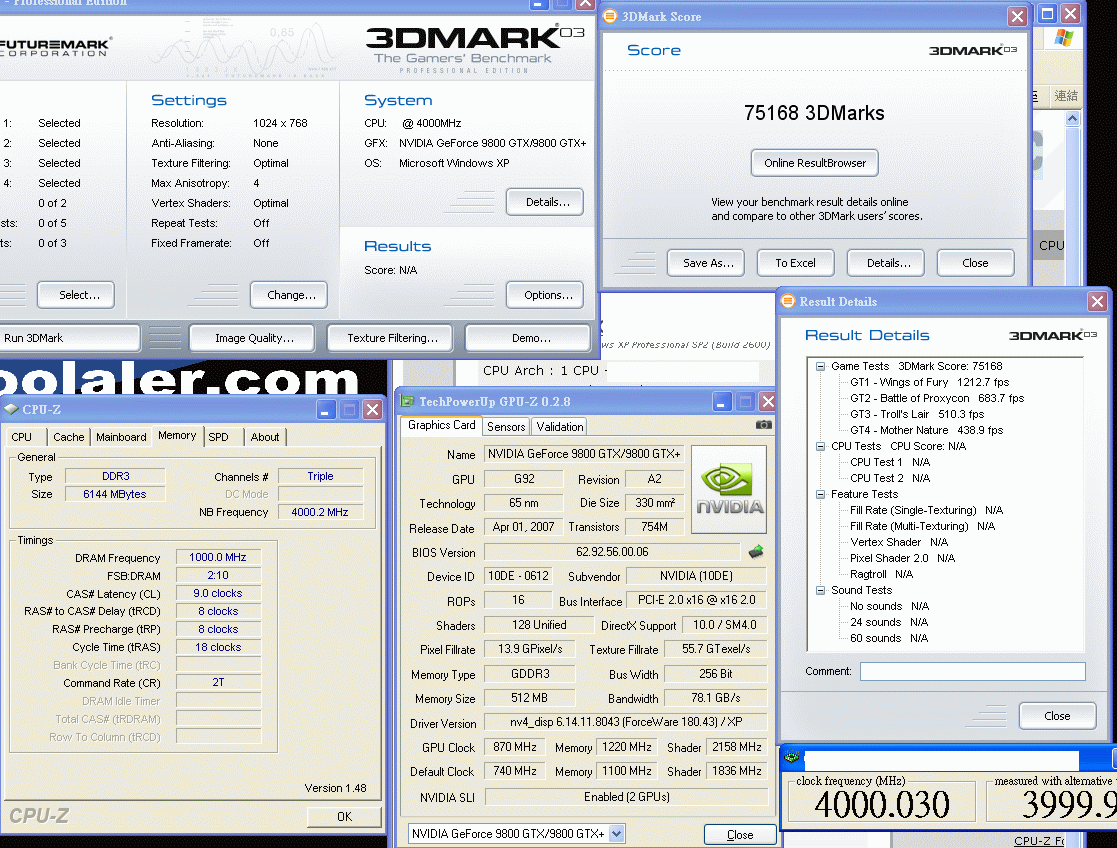Close the Result Details window via title X
The image size is (1117, 848).
[1097, 301]
